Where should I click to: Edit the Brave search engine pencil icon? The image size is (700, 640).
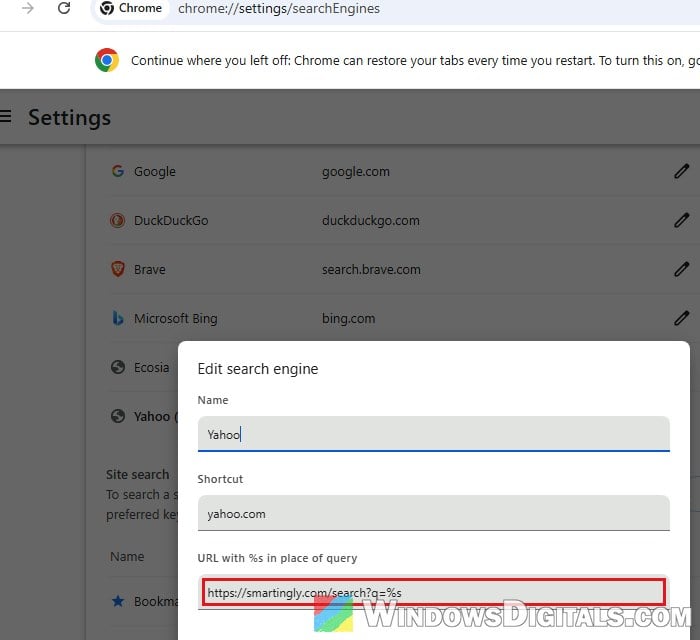681,269
